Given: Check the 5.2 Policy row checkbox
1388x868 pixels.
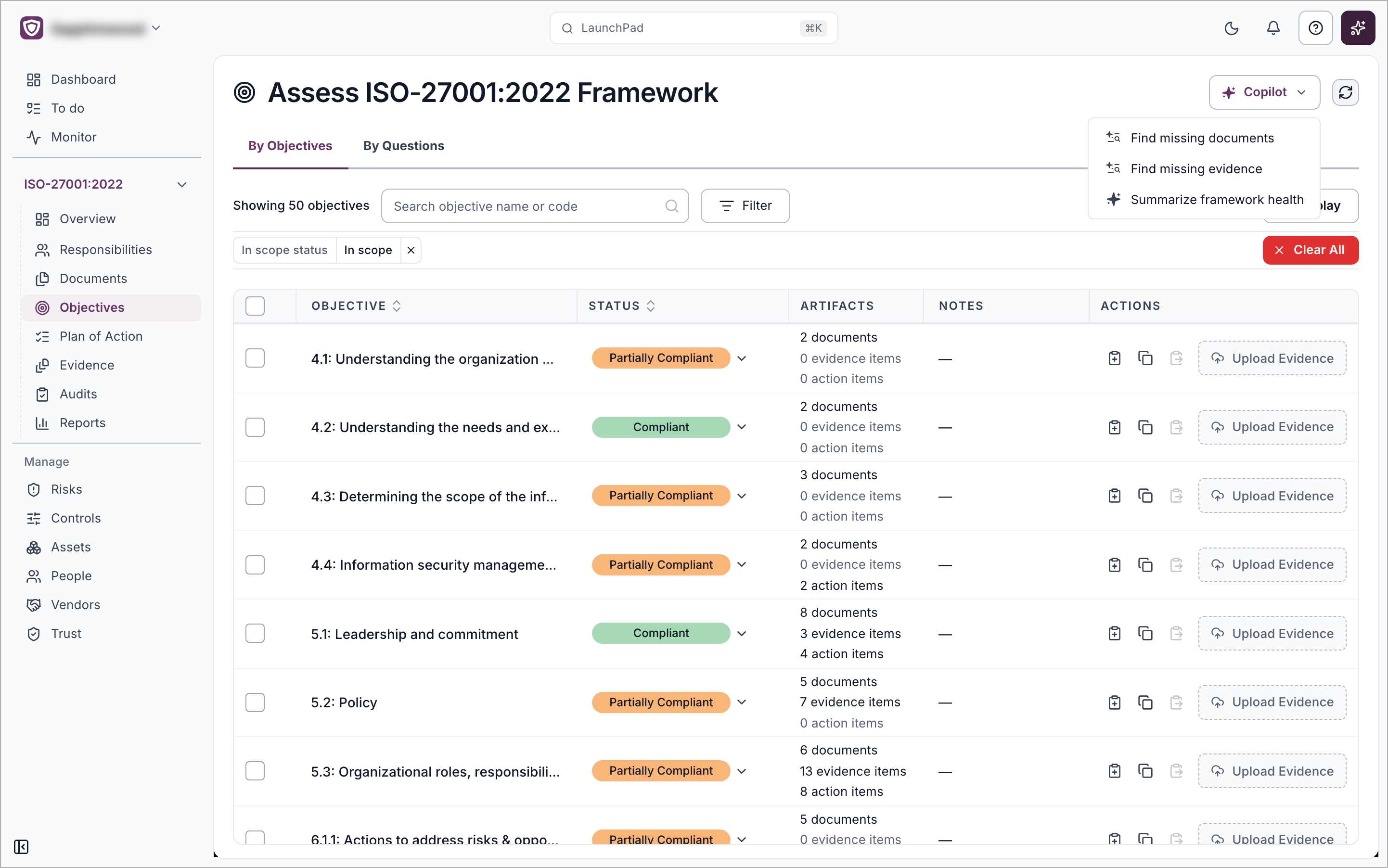Looking at the screenshot, I should click(255, 702).
